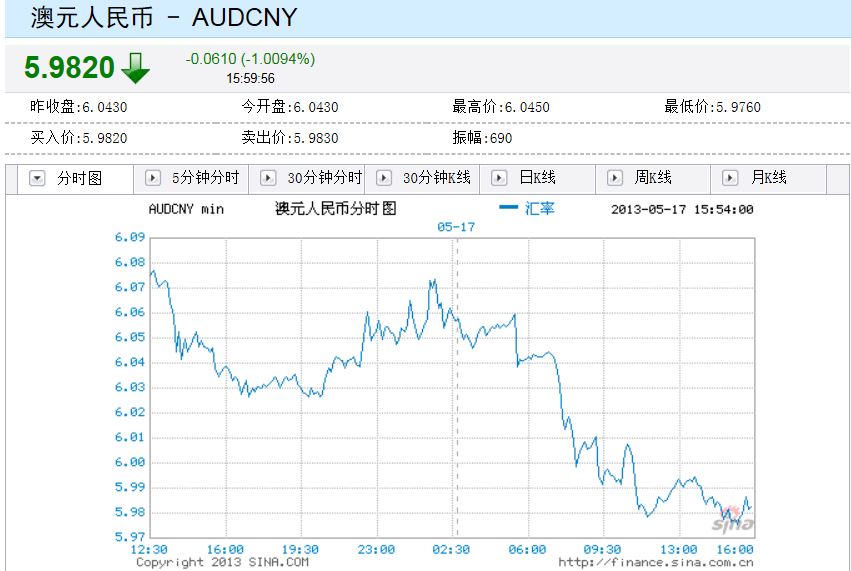Click the green down-arrow price indicator
The height and width of the screenshot is (571, 851).
(x=135, y=68)
